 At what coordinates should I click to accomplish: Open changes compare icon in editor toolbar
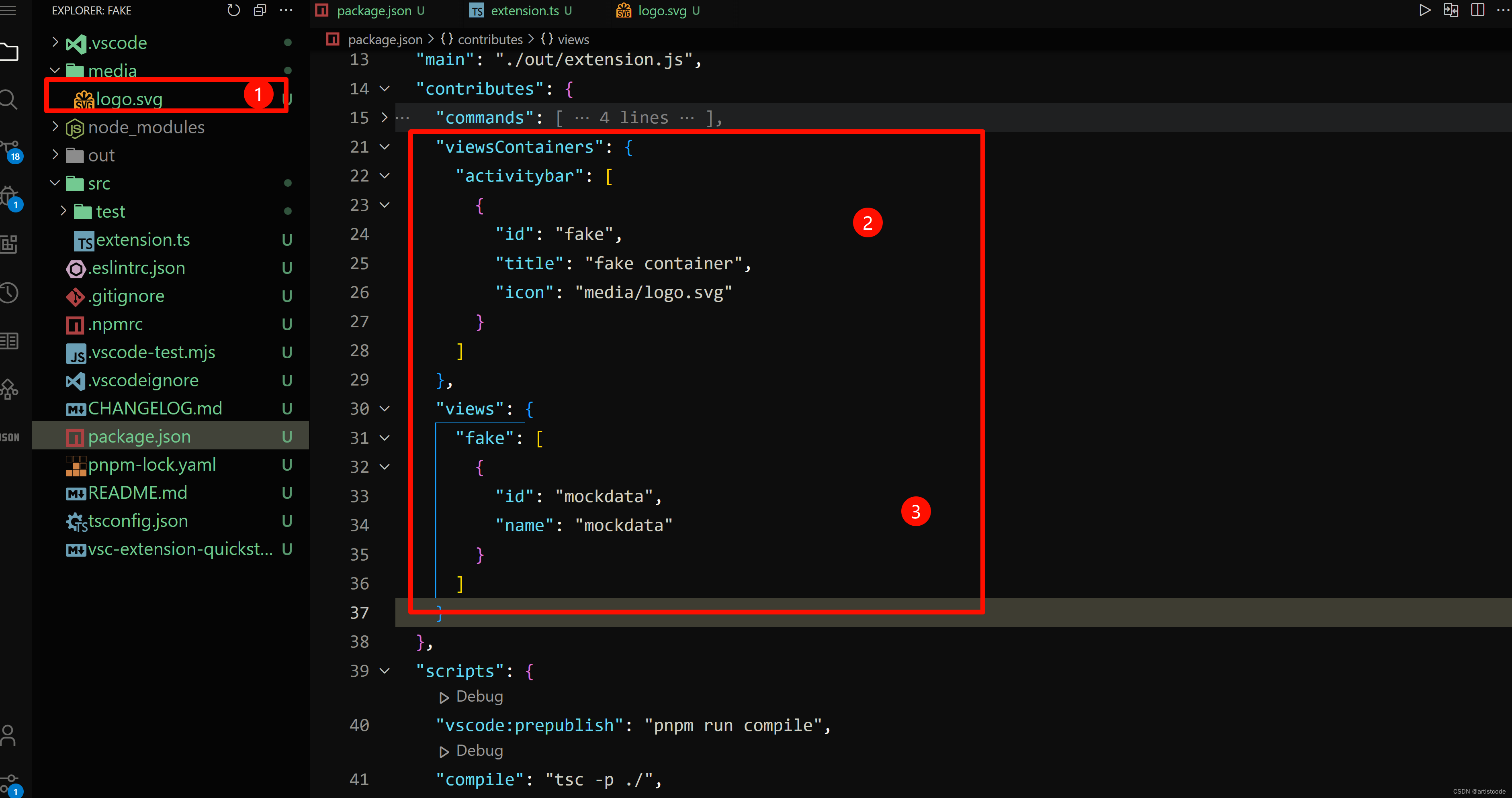1451,10
